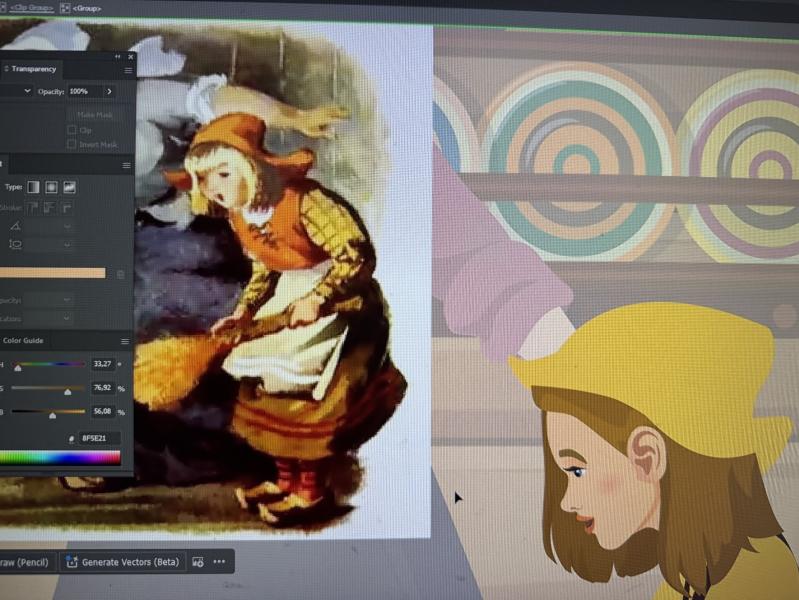Screen dimensions: 799x600
Task: Open the aspect ratio dropdown
Action: click(67, 245)
